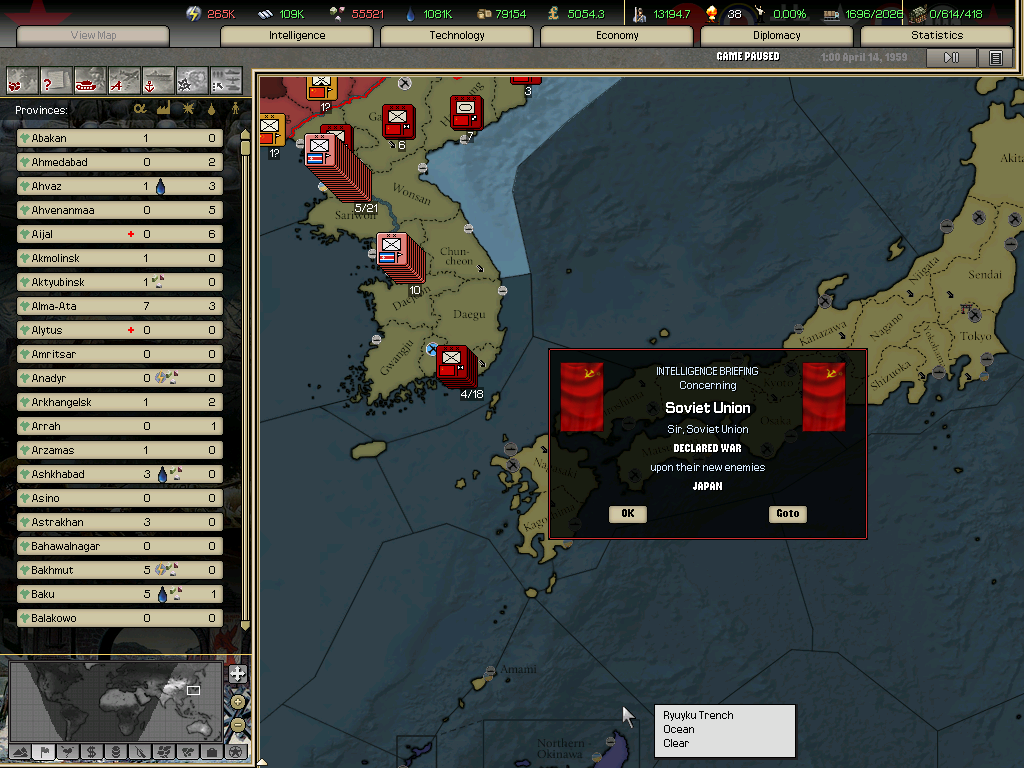The width and height of the screenshot is (1024, 768).
Task: Switch to political map mode (flag button)
Action: (43, 751)
